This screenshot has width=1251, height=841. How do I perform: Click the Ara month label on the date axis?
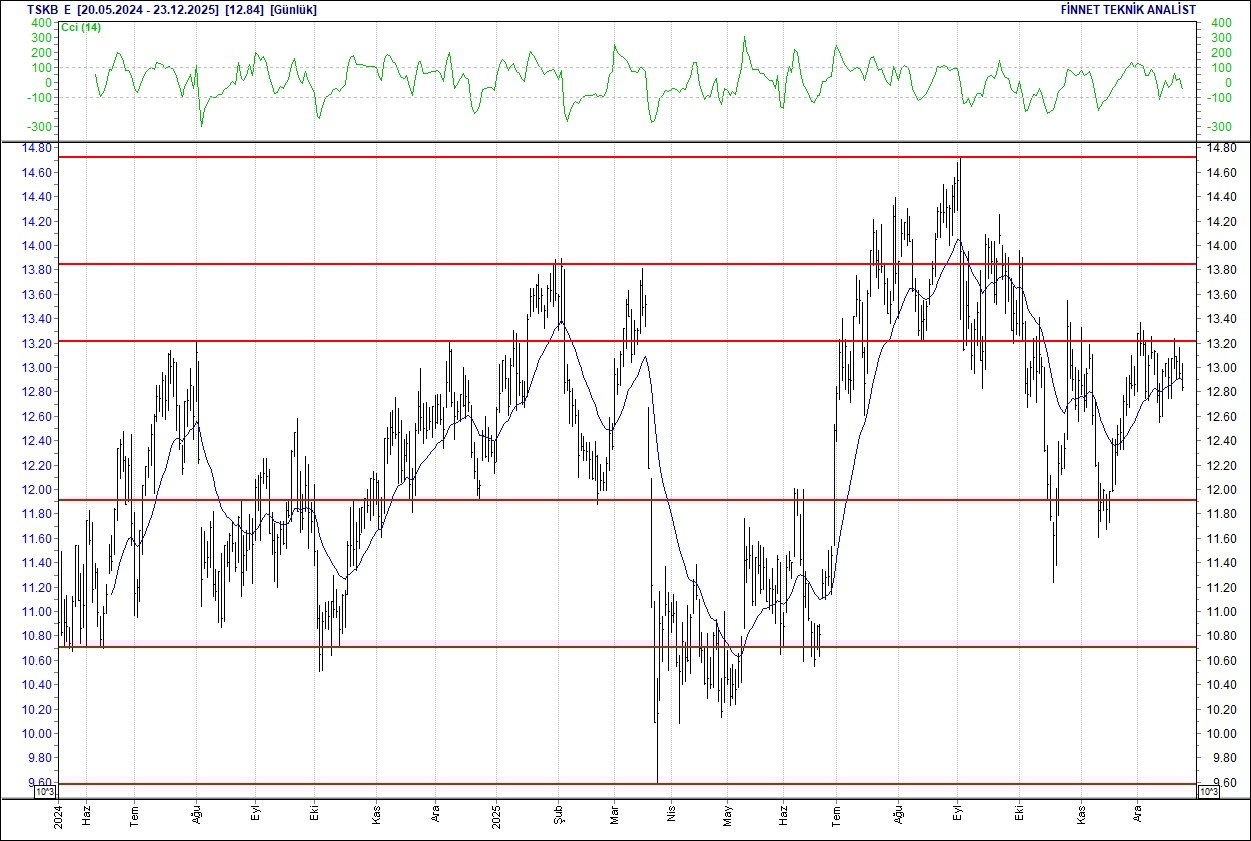coord(1137,813)
